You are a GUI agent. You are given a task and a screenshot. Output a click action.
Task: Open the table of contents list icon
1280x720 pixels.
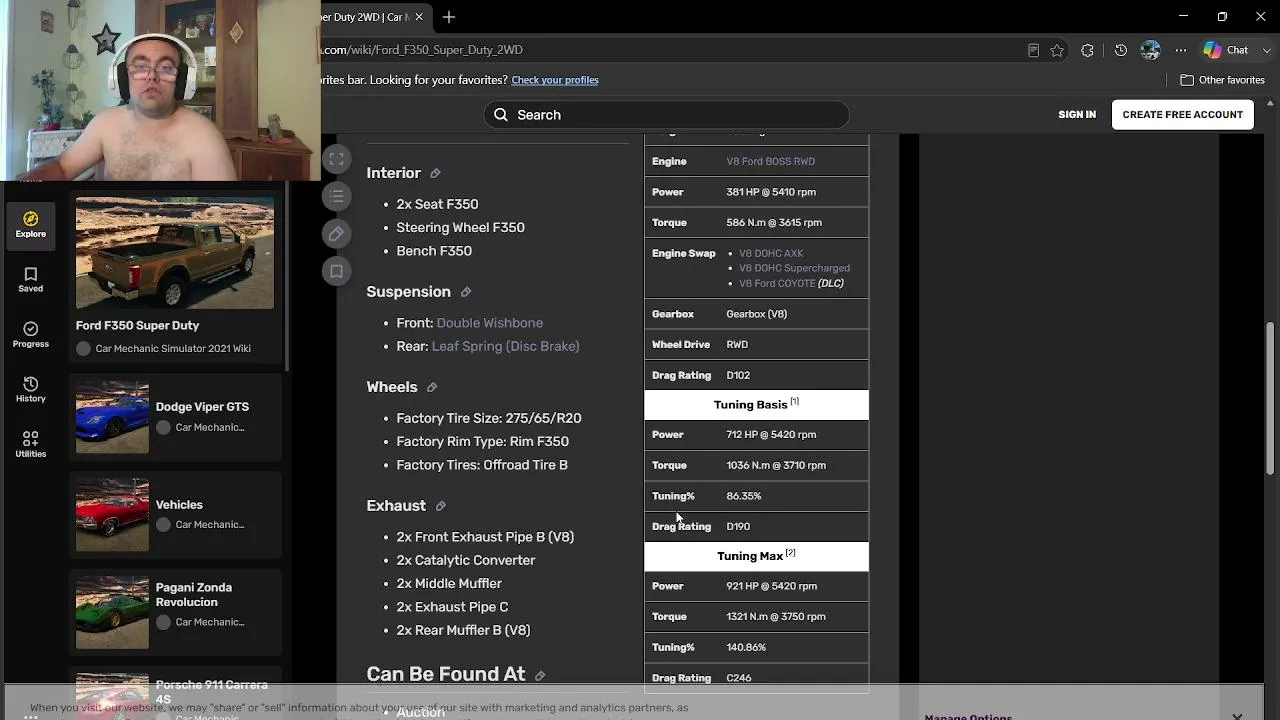click(337, 196)
